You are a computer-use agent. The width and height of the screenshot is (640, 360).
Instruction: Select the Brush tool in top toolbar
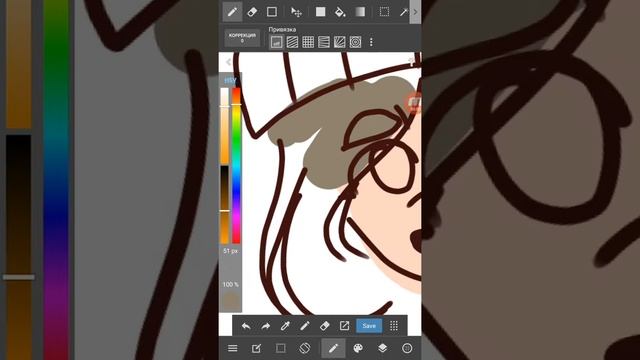[x=232, y=12]
